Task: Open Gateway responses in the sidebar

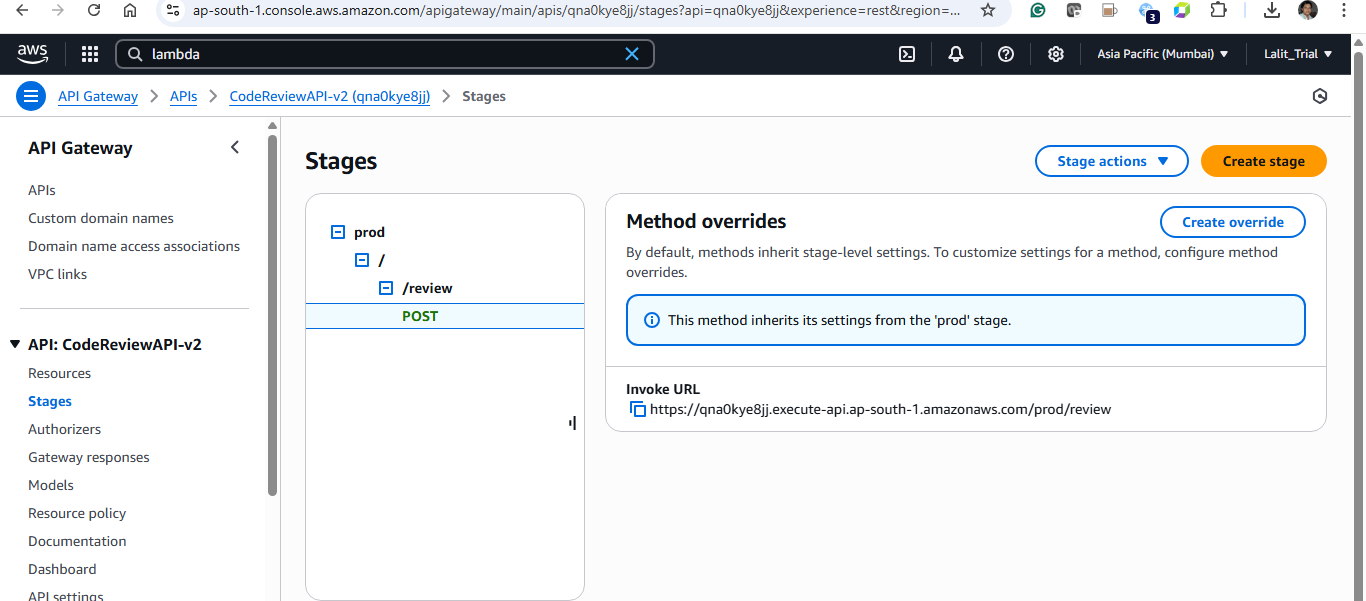Action: pos(89,457)
